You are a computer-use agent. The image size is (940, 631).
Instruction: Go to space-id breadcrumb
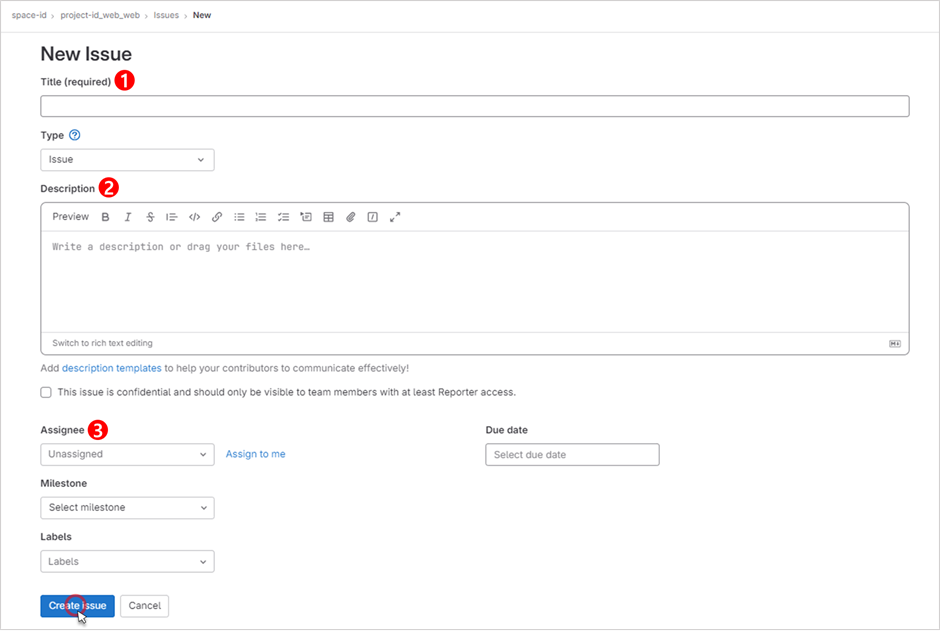(29, 15)
